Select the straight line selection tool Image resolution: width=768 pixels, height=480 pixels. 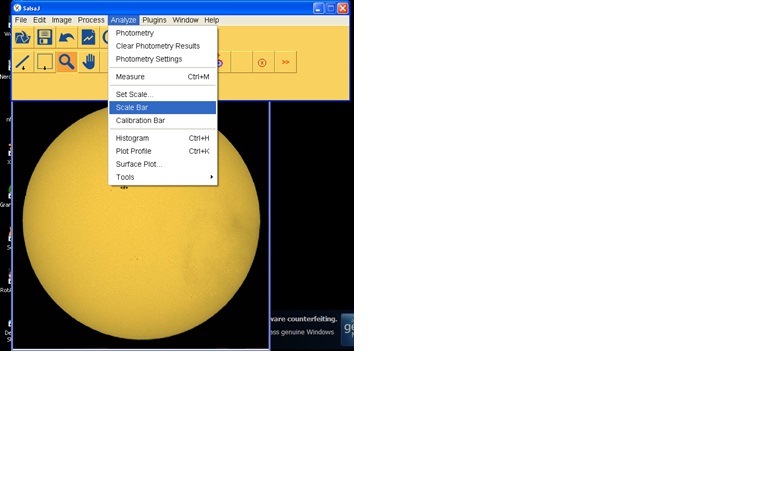22,62
